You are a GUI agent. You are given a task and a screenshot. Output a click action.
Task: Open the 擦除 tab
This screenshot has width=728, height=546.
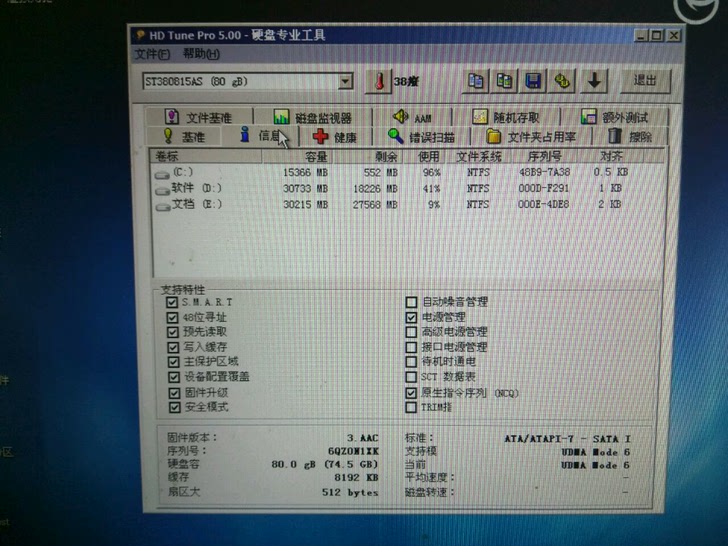click(630, 136)
